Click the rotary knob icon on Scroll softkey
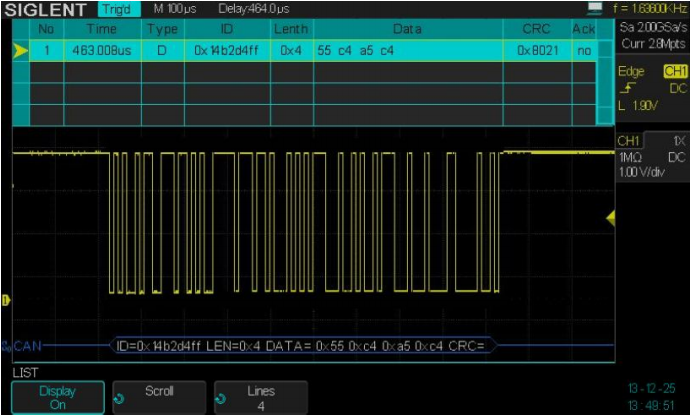 (119, 399)
